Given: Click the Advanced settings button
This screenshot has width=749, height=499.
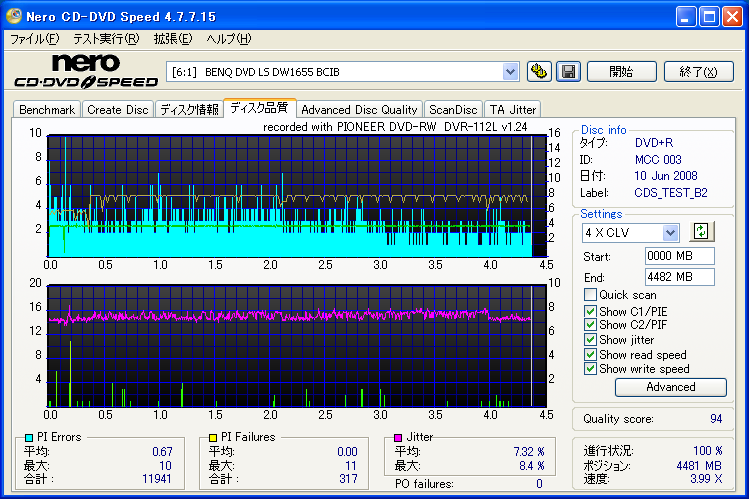Looking at the screenshot, I should pyautogui.click(x=670, y=387).
